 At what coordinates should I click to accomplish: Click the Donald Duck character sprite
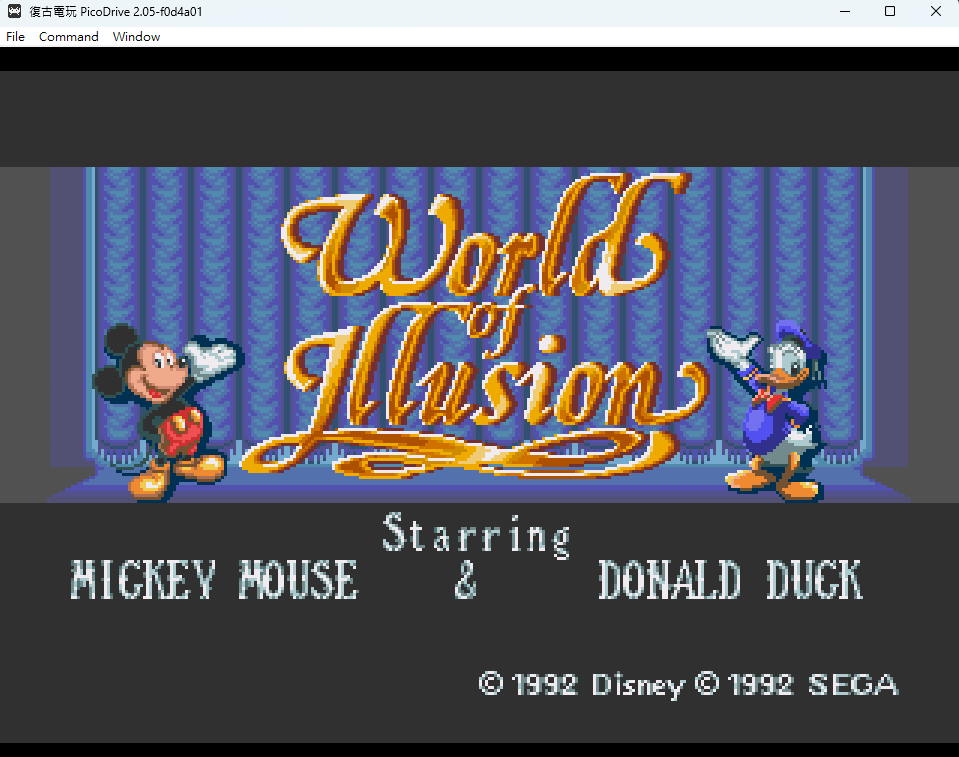(x=769, y=409)
